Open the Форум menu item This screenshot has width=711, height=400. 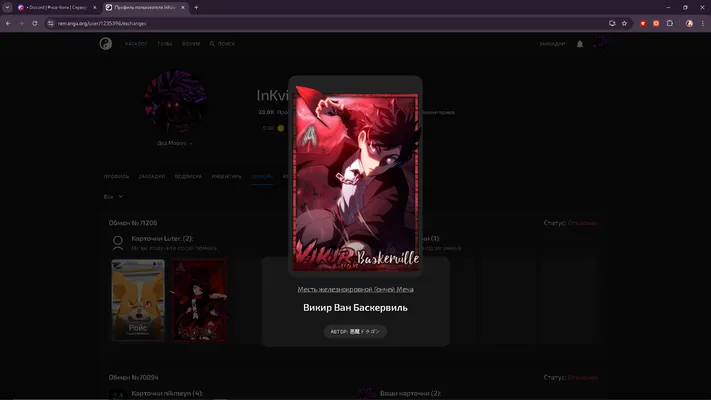tap(191, 44)
